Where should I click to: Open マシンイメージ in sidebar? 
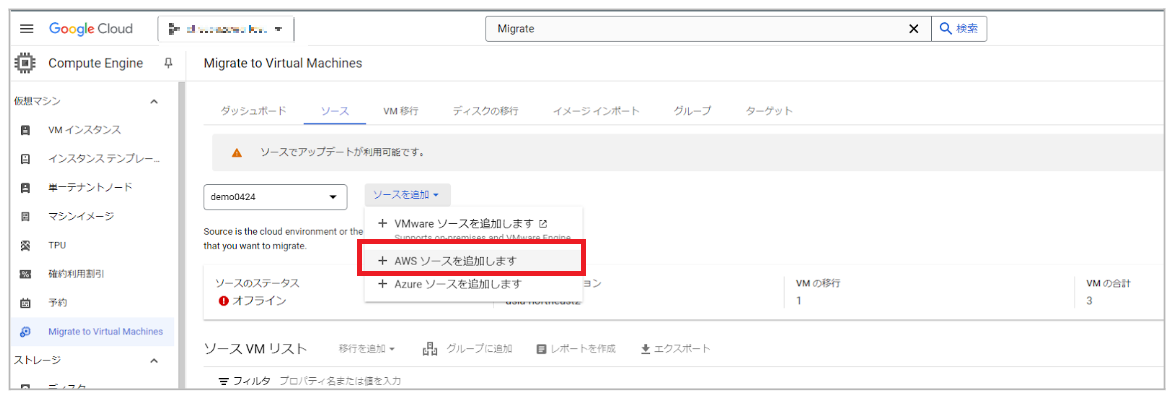[x=81, y=216]
